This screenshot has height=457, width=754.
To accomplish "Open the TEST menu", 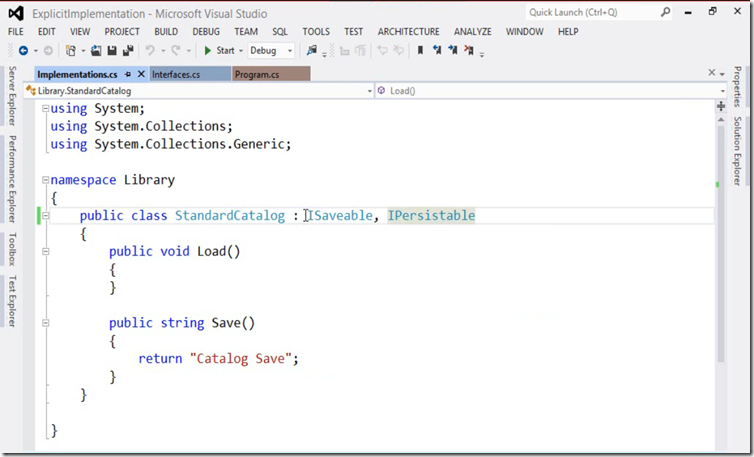I will coord(353,32).
